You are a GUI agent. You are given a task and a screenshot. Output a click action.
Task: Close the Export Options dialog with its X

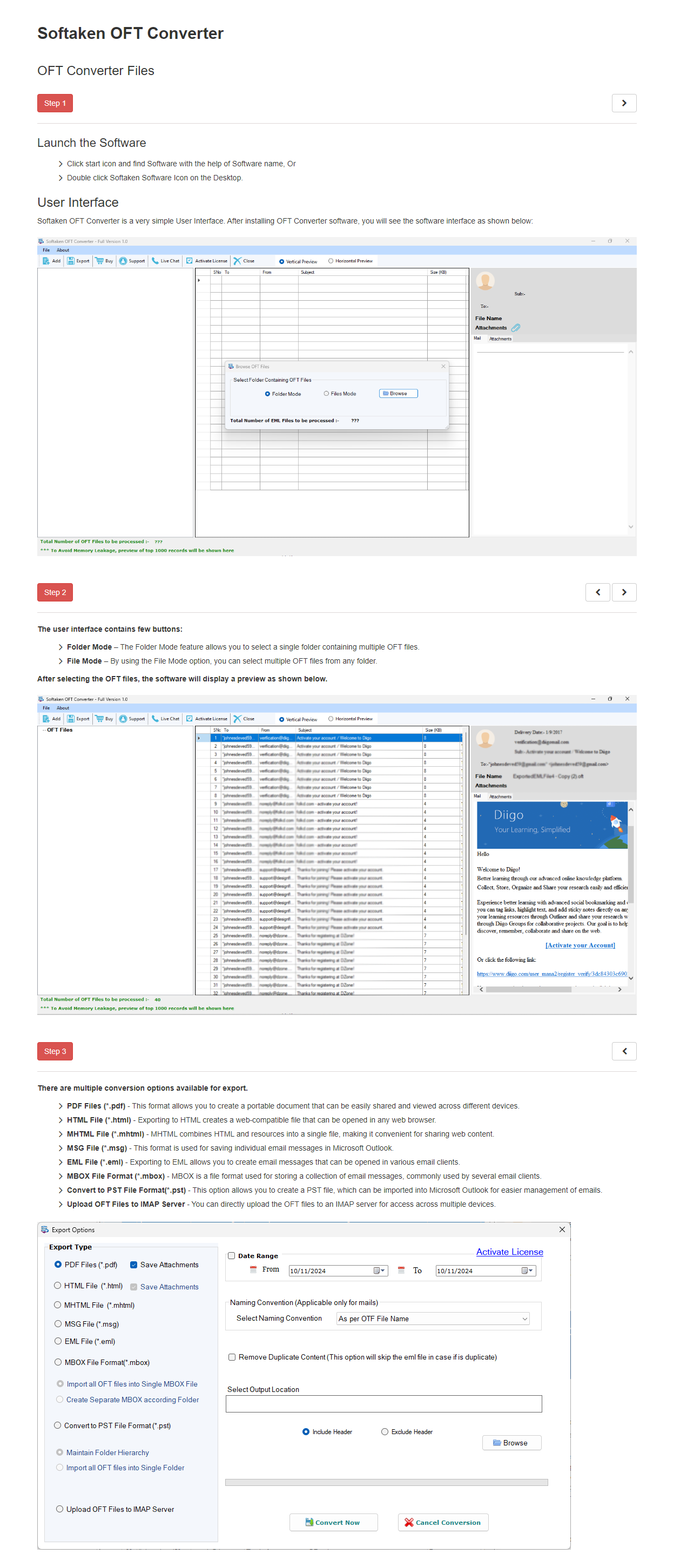point(562,1229)
